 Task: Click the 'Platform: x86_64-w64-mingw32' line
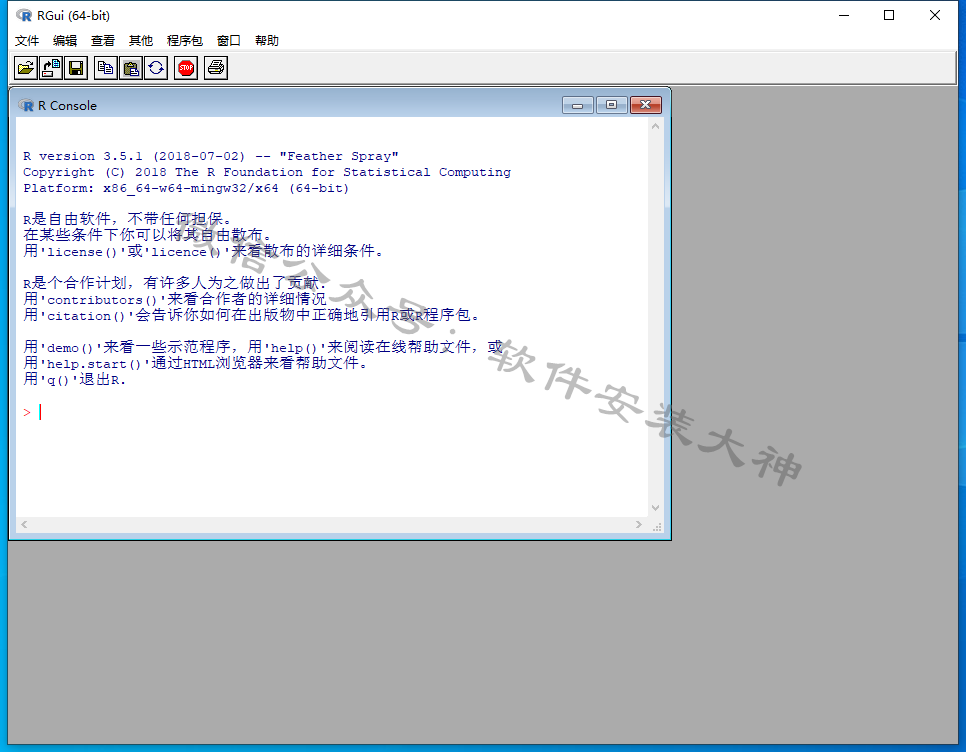(186, 188)
